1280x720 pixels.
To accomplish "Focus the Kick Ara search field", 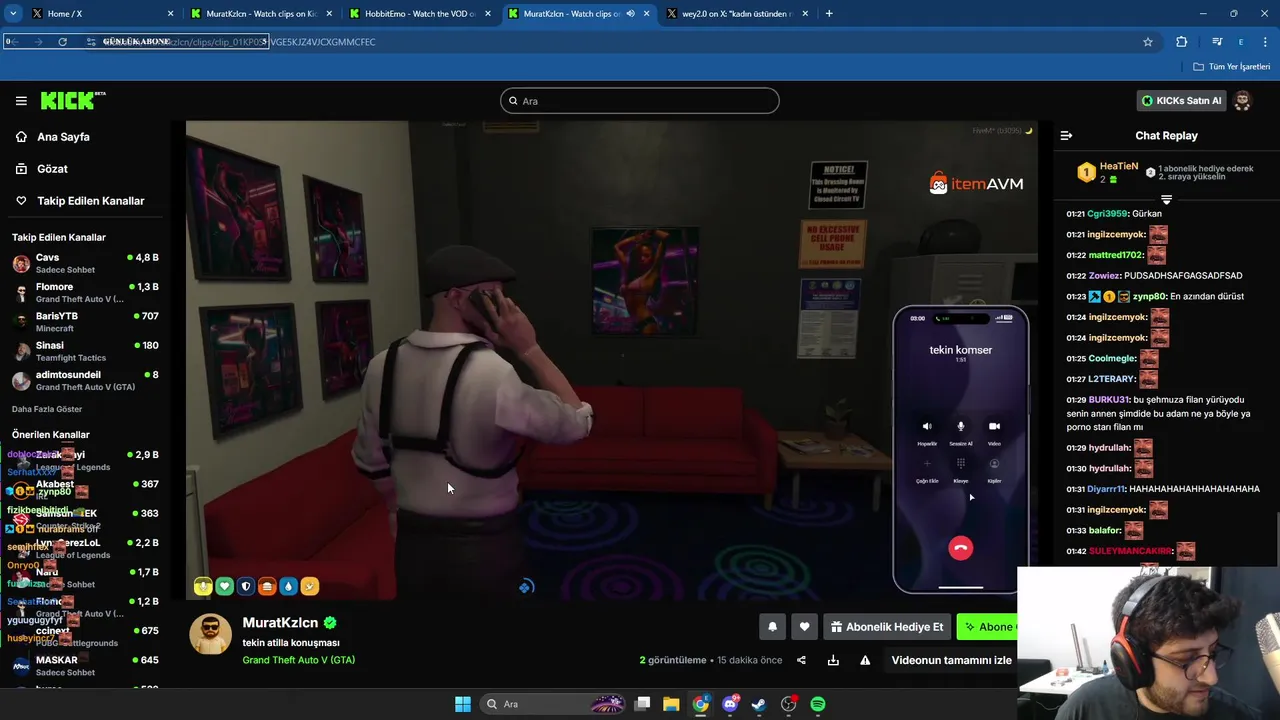I will 640,101.
